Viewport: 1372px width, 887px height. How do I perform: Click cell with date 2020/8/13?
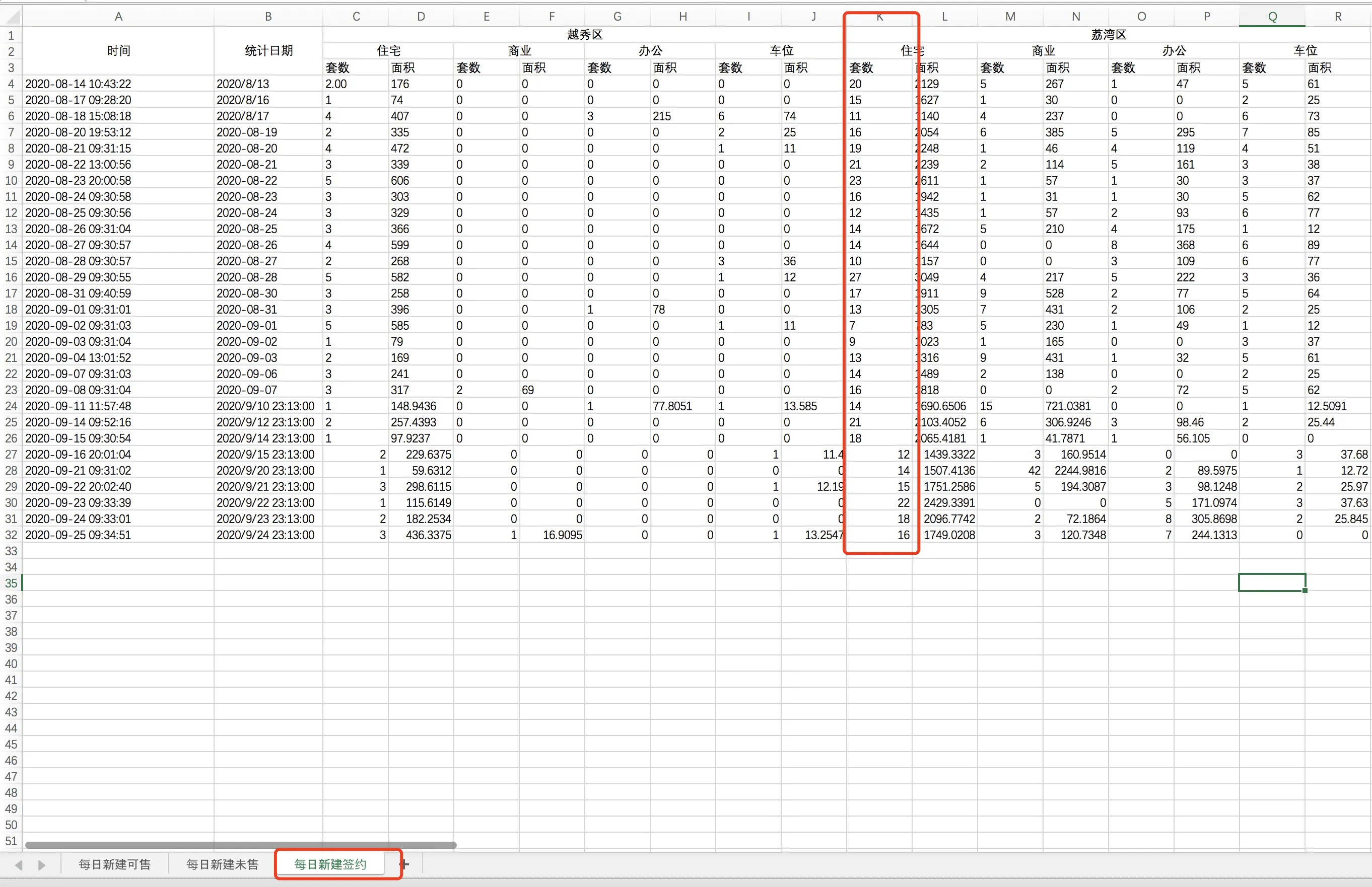pyautogui.click(x=268, y=84)
